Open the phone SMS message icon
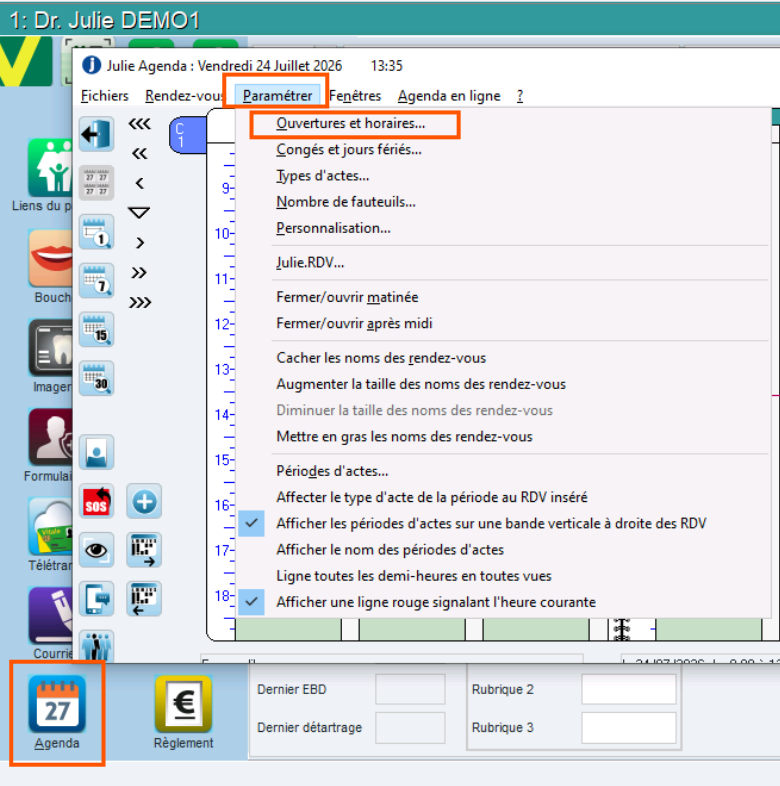Viewport: 780px width, 786px height. tap(96, 599)
